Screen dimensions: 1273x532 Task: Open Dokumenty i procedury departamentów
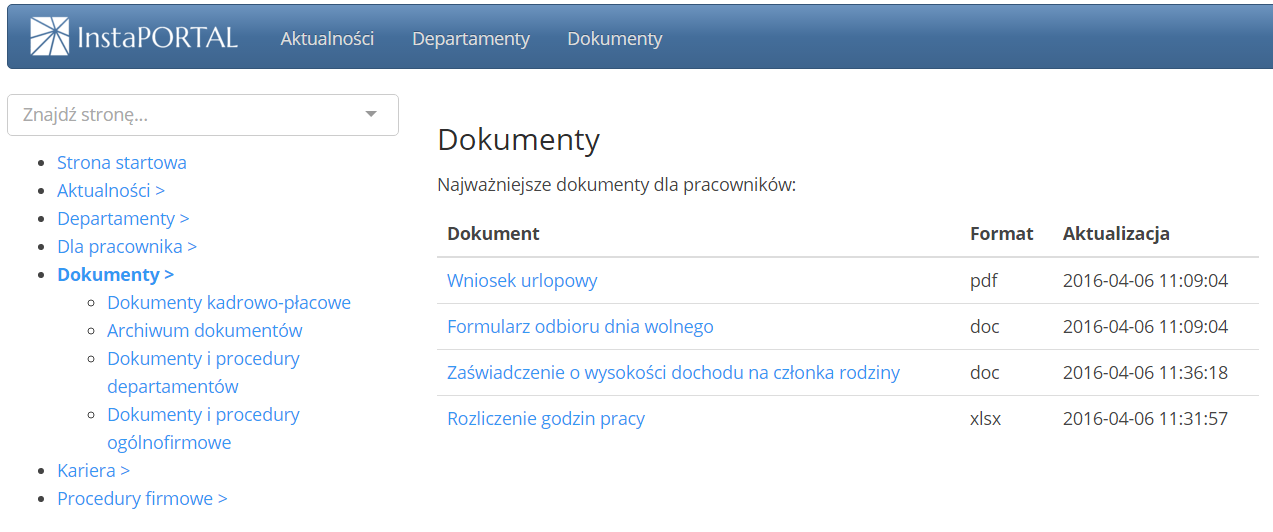tap(203, 372)
